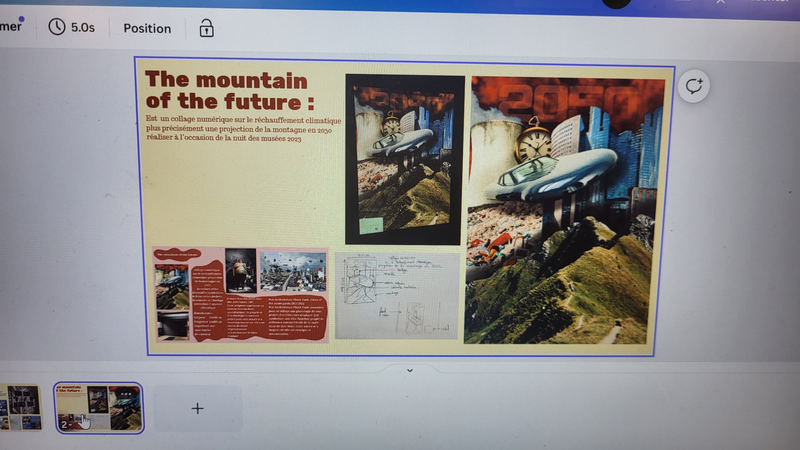Screen dimensions: 800x450
Task: Click the lock icon in toolbar
Action: point(206,28)
